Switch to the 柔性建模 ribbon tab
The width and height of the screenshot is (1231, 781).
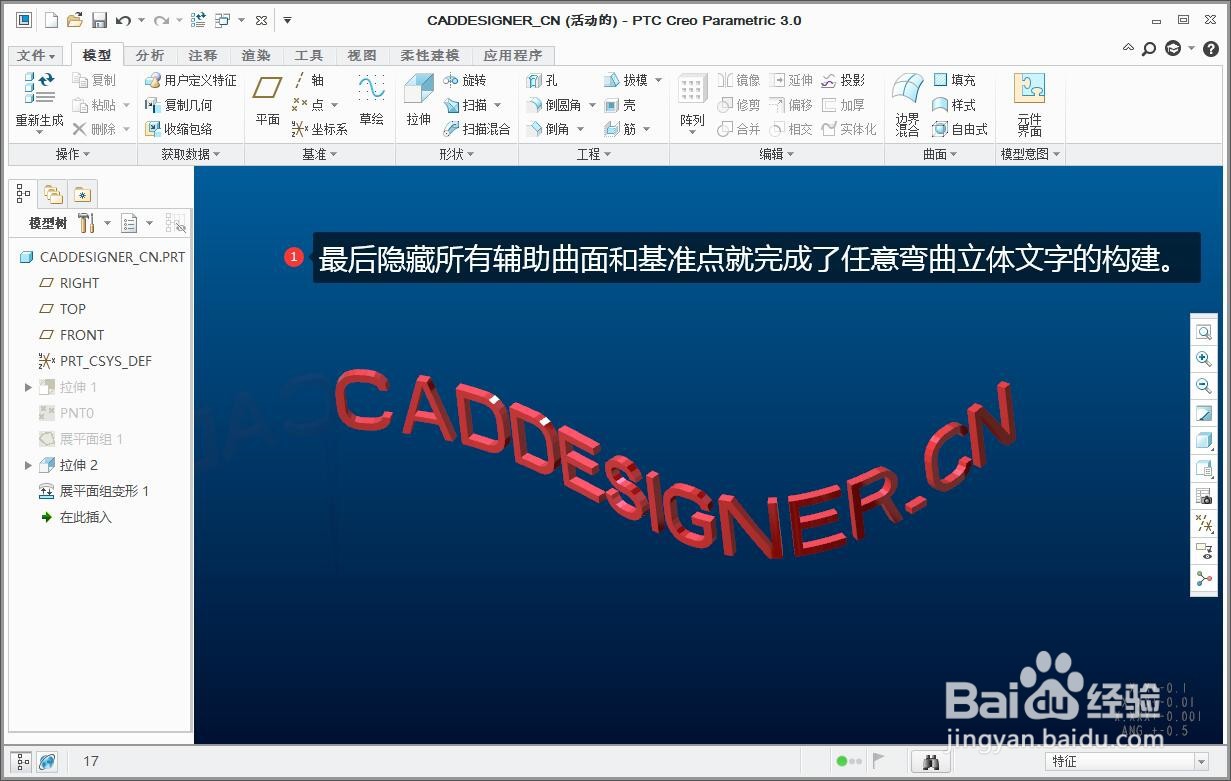point(430,56)
